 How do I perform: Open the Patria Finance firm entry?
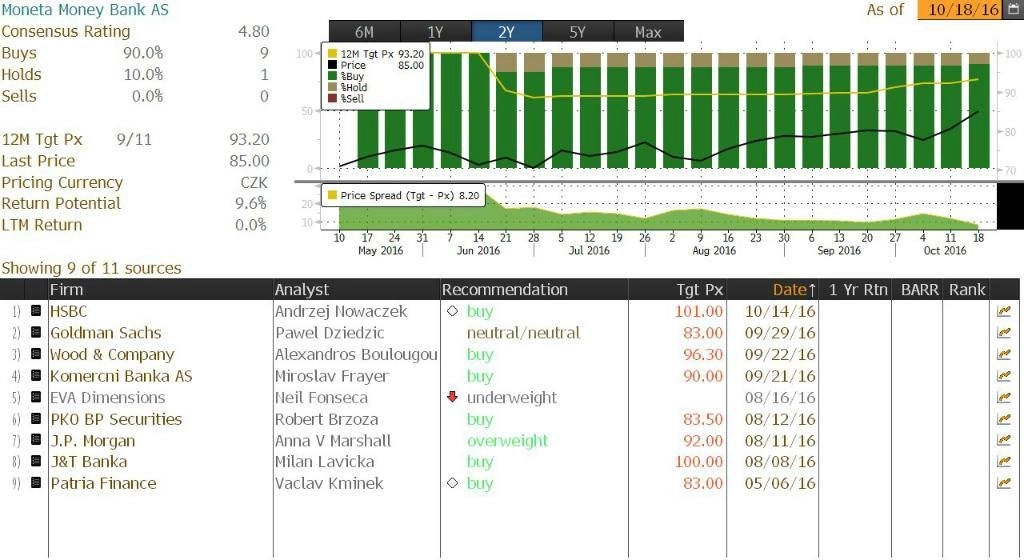pyautogui.click(x=103, y=483)
